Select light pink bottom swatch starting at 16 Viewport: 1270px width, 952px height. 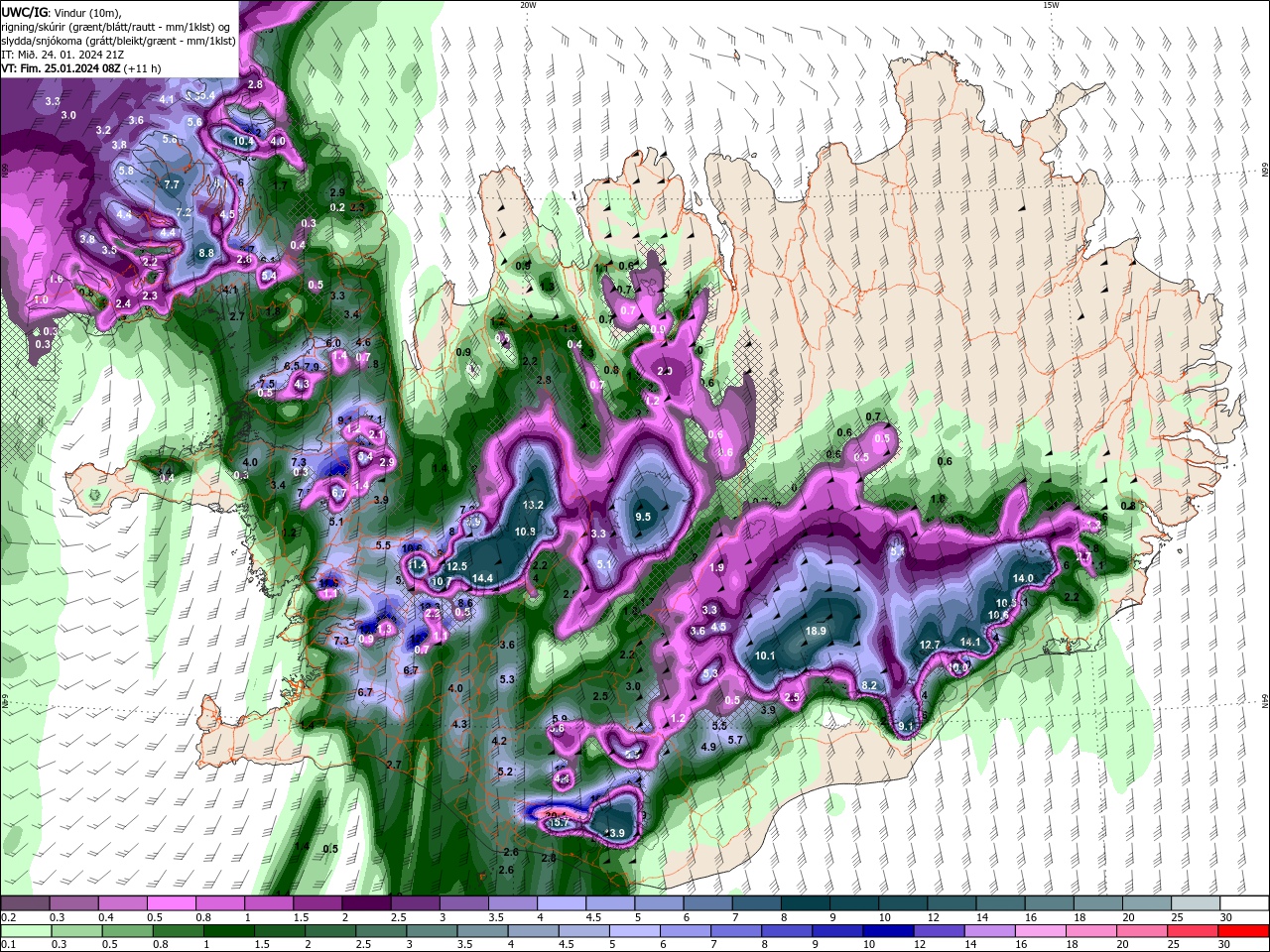1042,931
